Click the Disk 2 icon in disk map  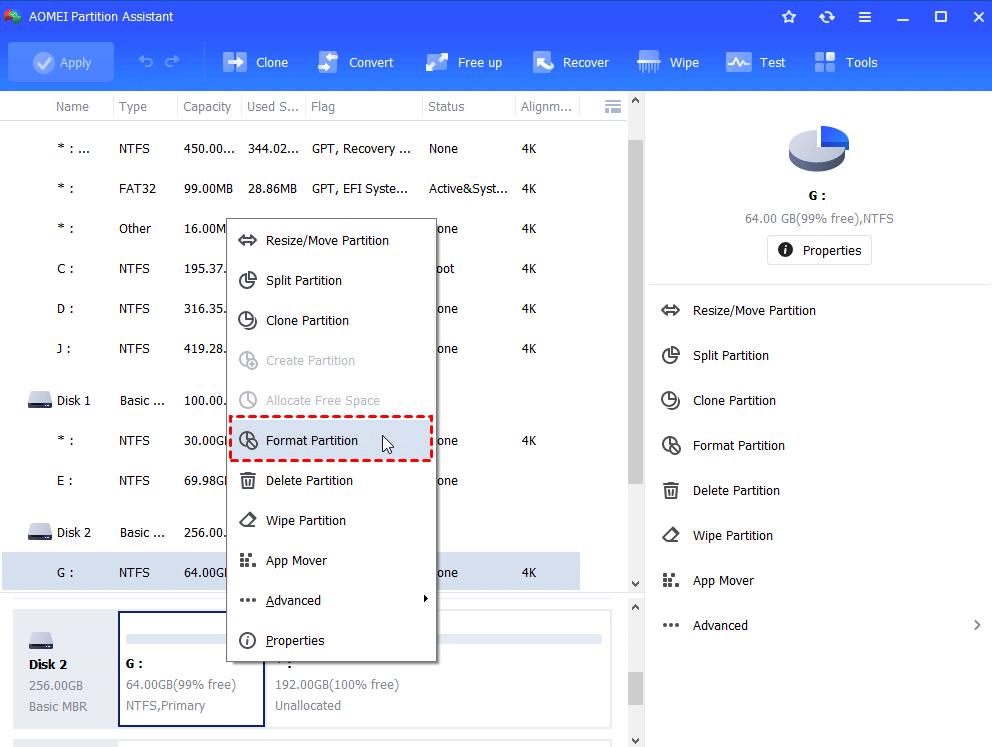click(x=41, y=641)
